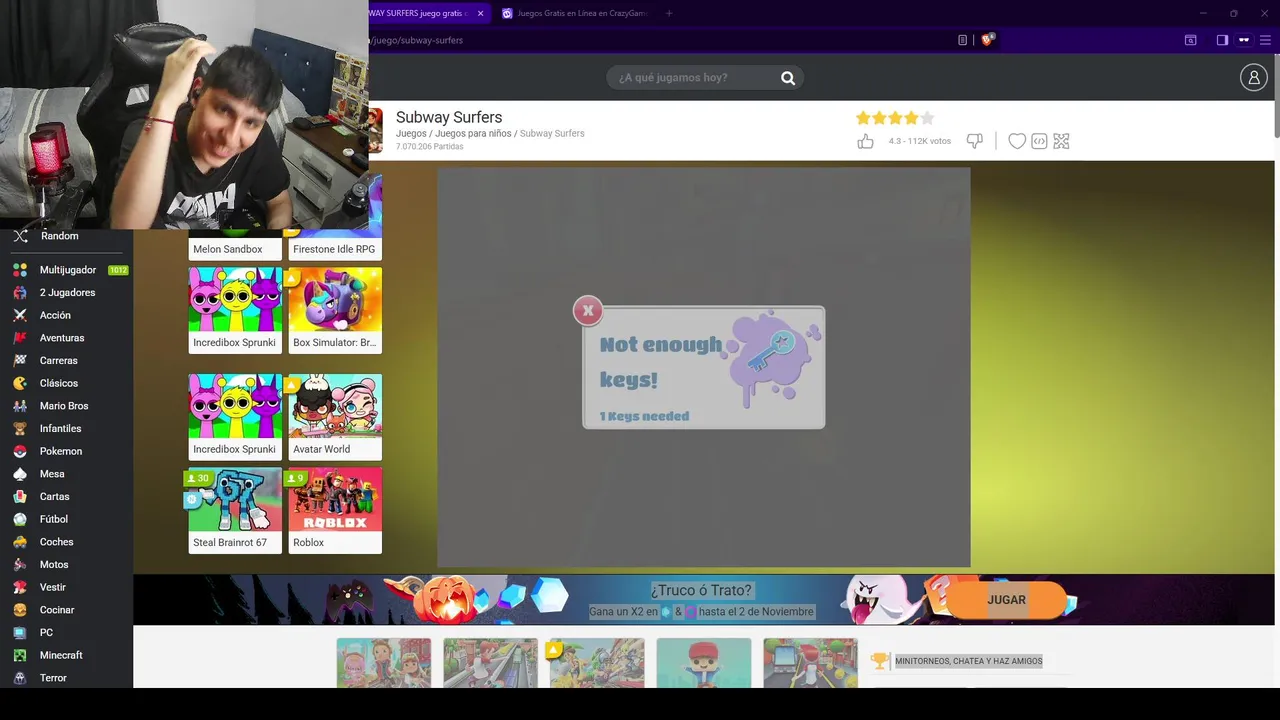
Task: Give Subway Surfers a thumbs up
Action: click(x=865, y=141)
